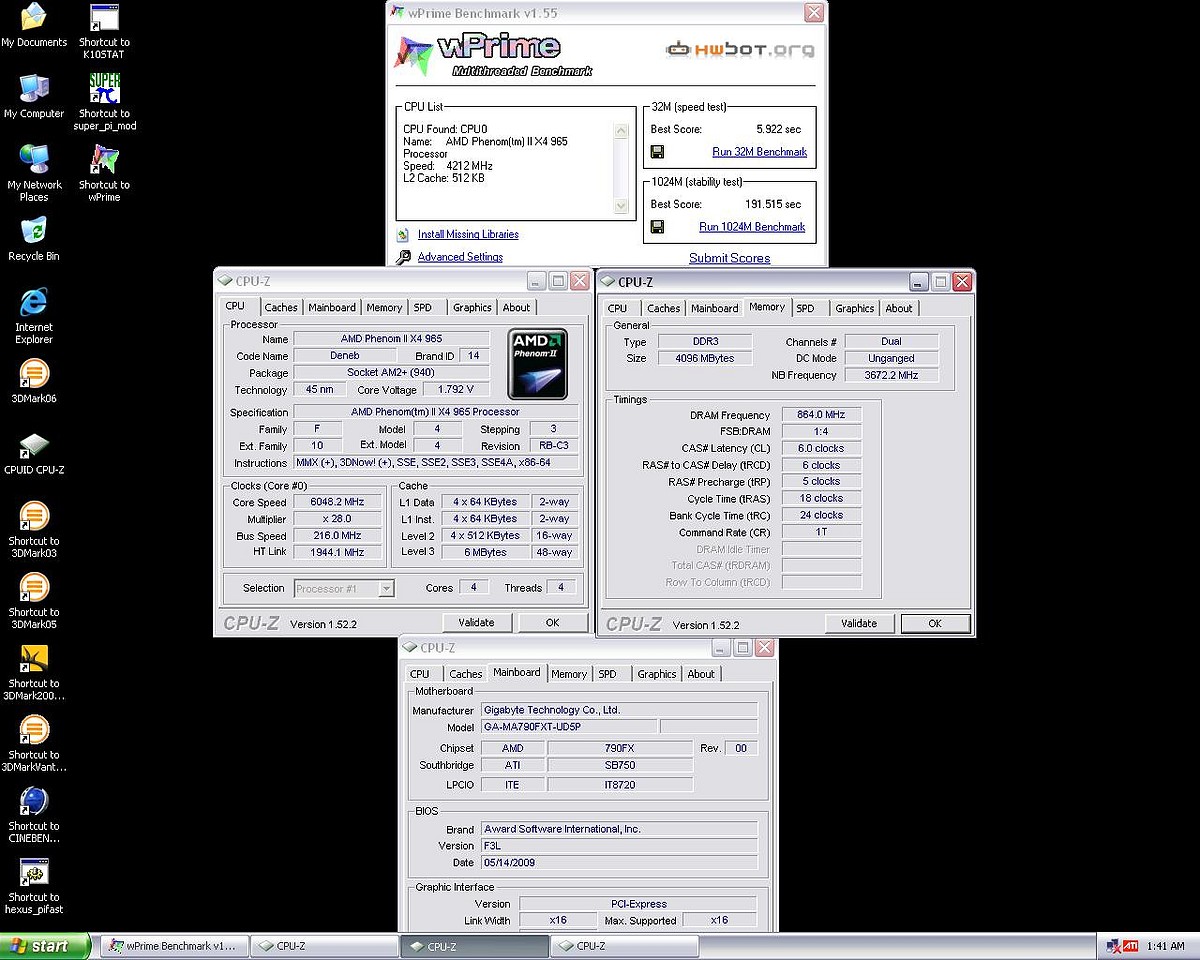Click OK in Memory CPU-Z window
Screen dimensions: 1200x960
coord(935,623)
